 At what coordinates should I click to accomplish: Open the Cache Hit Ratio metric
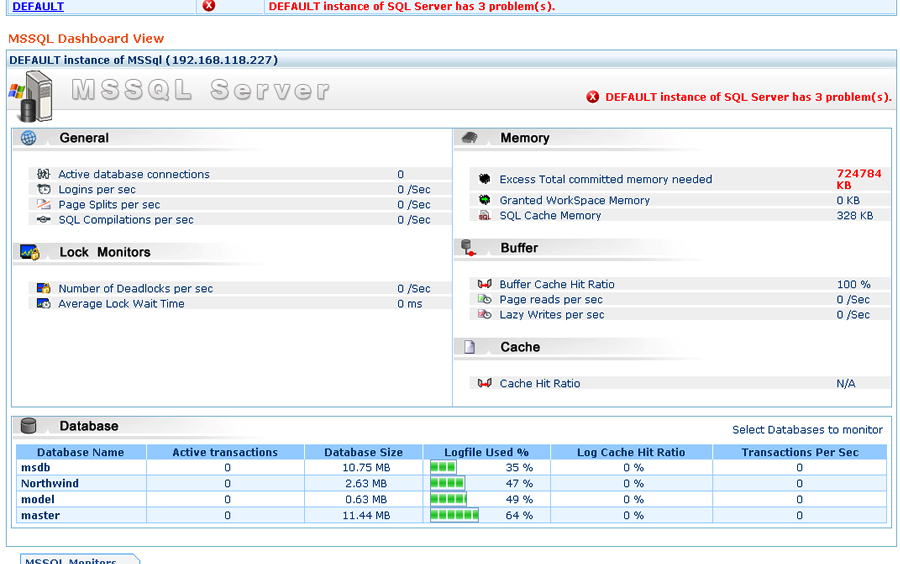[540, 383]
